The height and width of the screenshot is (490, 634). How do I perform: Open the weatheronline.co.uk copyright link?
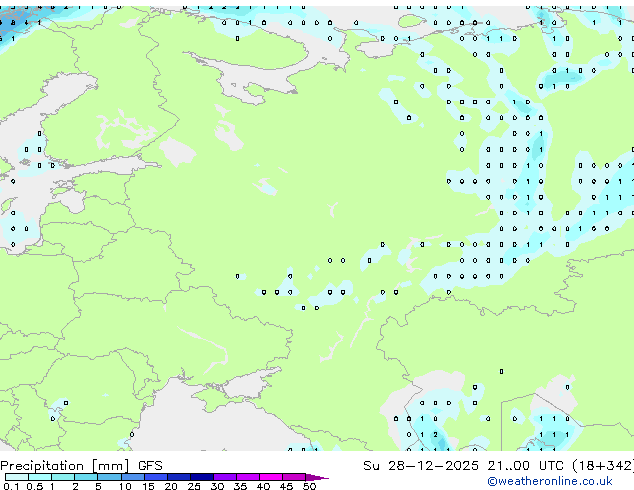[550, 481]
